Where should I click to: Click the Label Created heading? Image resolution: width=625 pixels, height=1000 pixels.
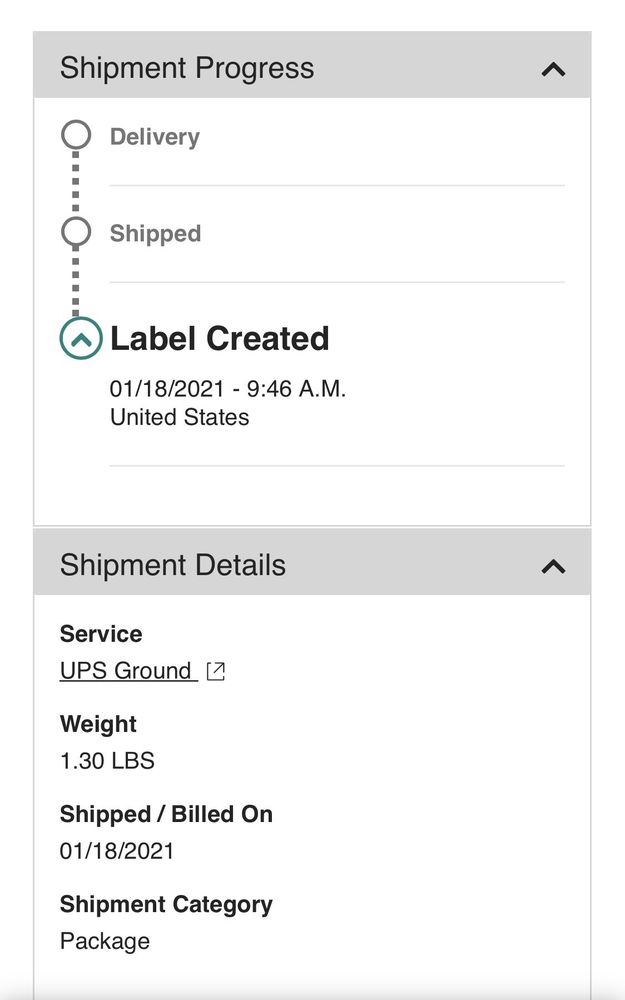pos(219,339)
